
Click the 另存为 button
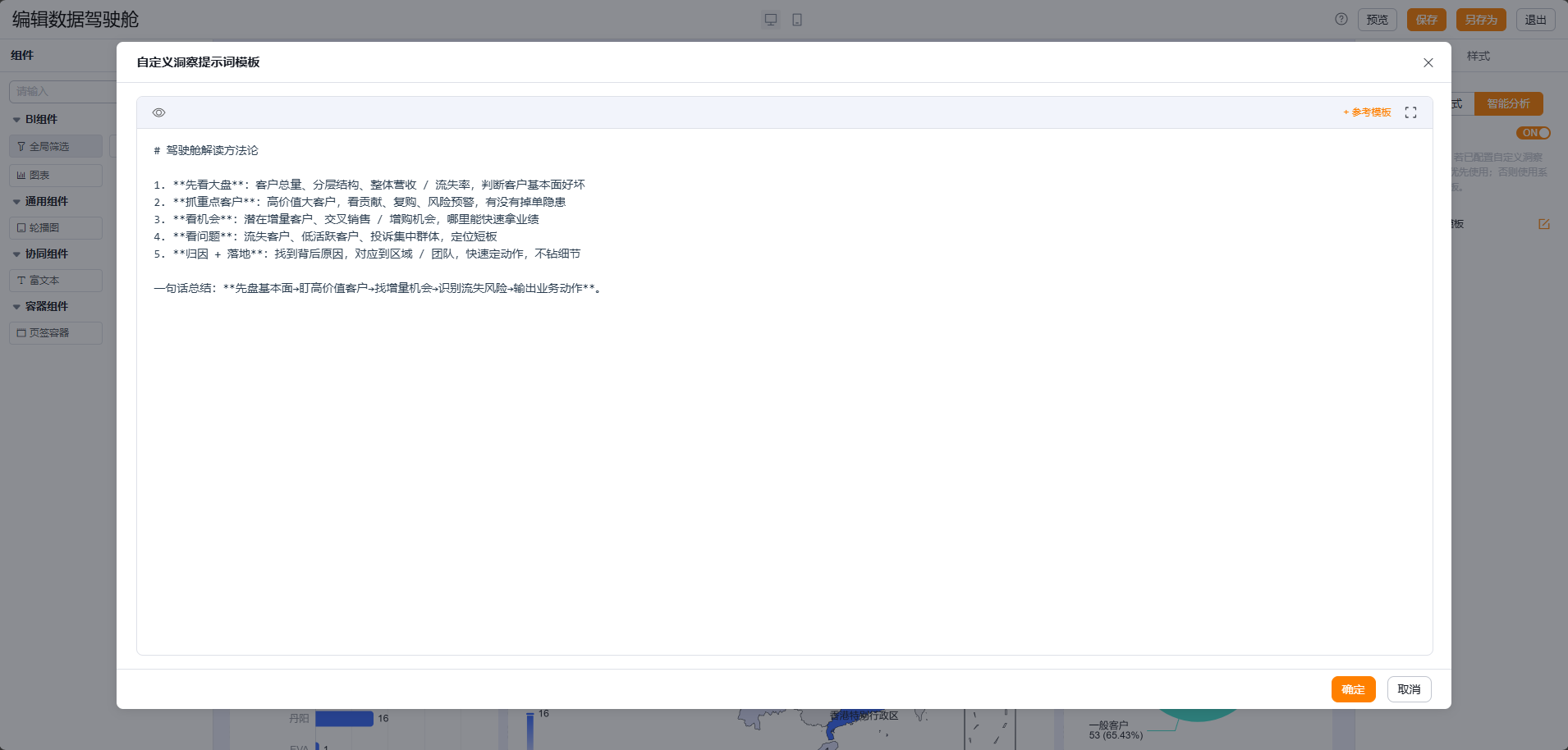(x=1481, y=20)
